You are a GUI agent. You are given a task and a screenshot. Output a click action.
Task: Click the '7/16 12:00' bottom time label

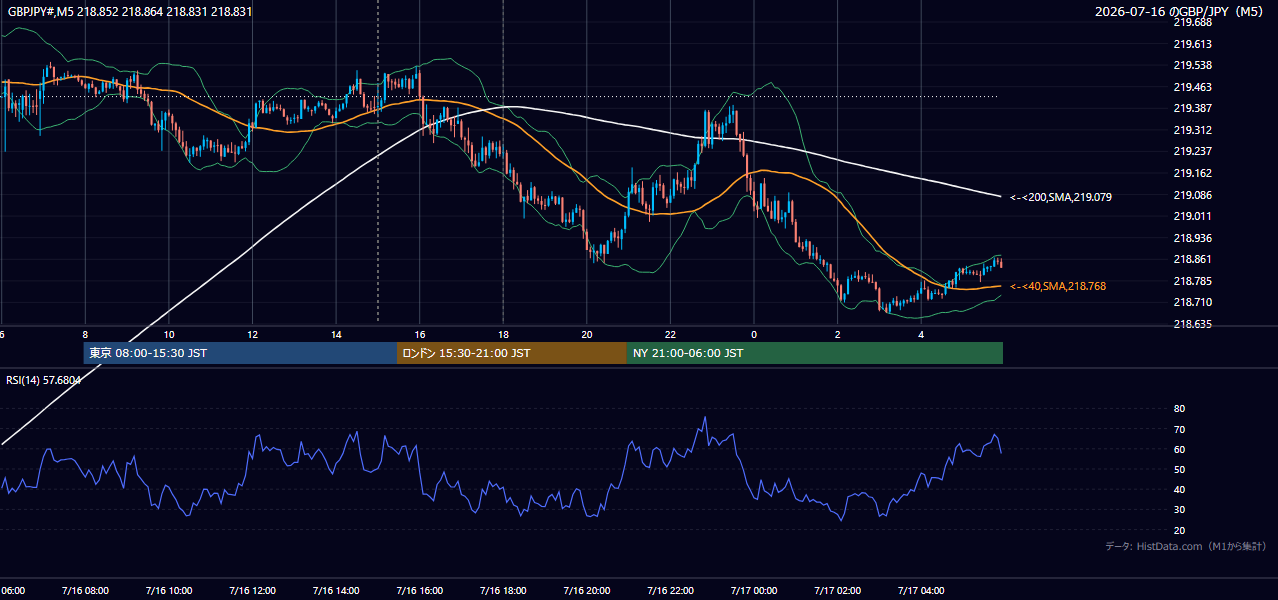coord(252,591)
